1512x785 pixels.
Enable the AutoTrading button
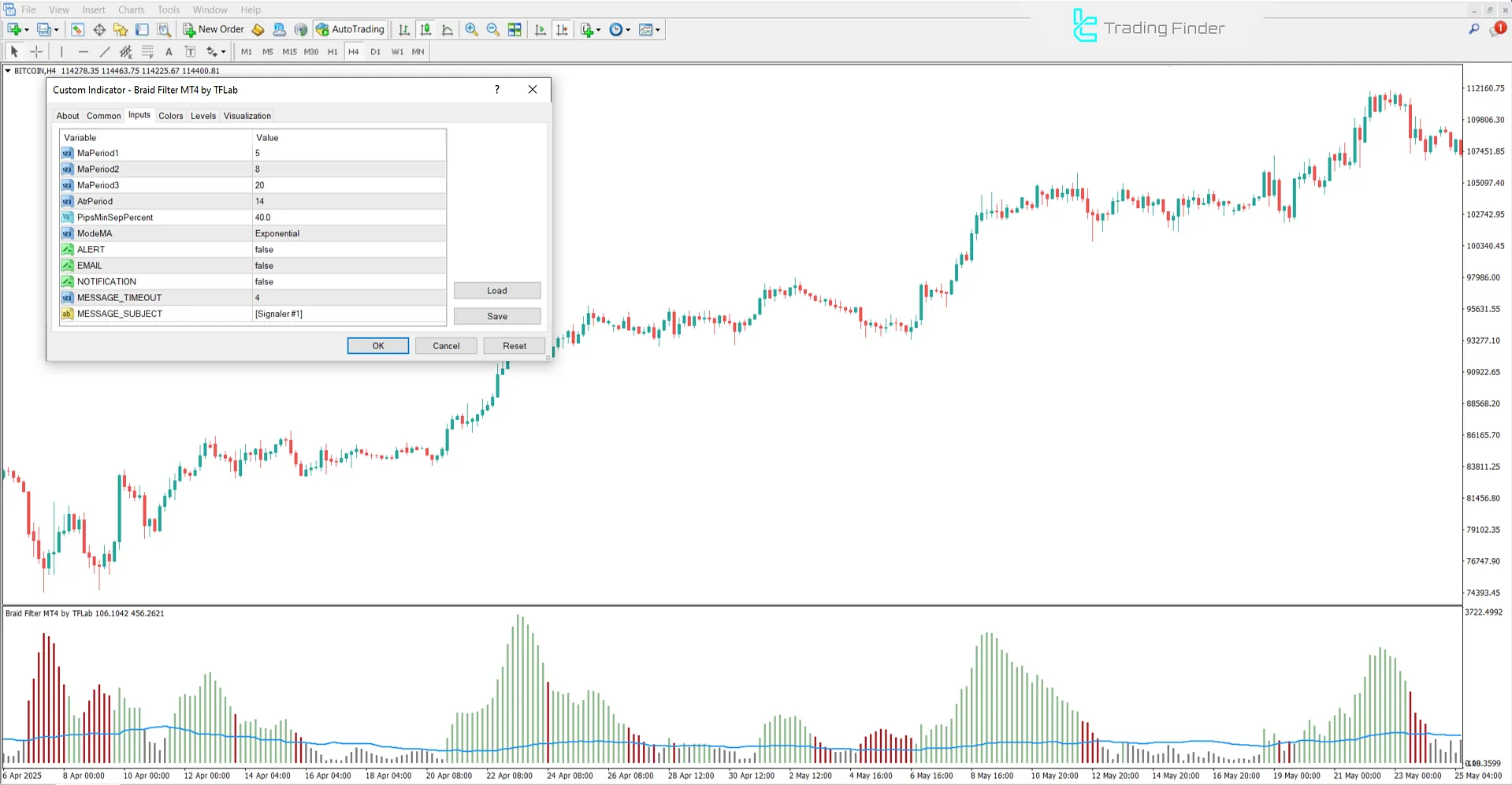coord(349,29)
